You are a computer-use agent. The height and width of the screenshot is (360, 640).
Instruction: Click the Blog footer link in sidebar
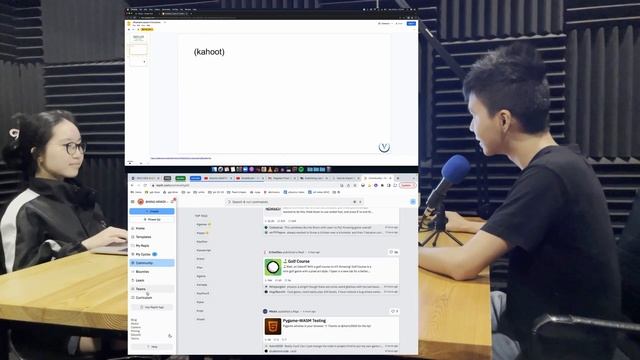[133, 320]
